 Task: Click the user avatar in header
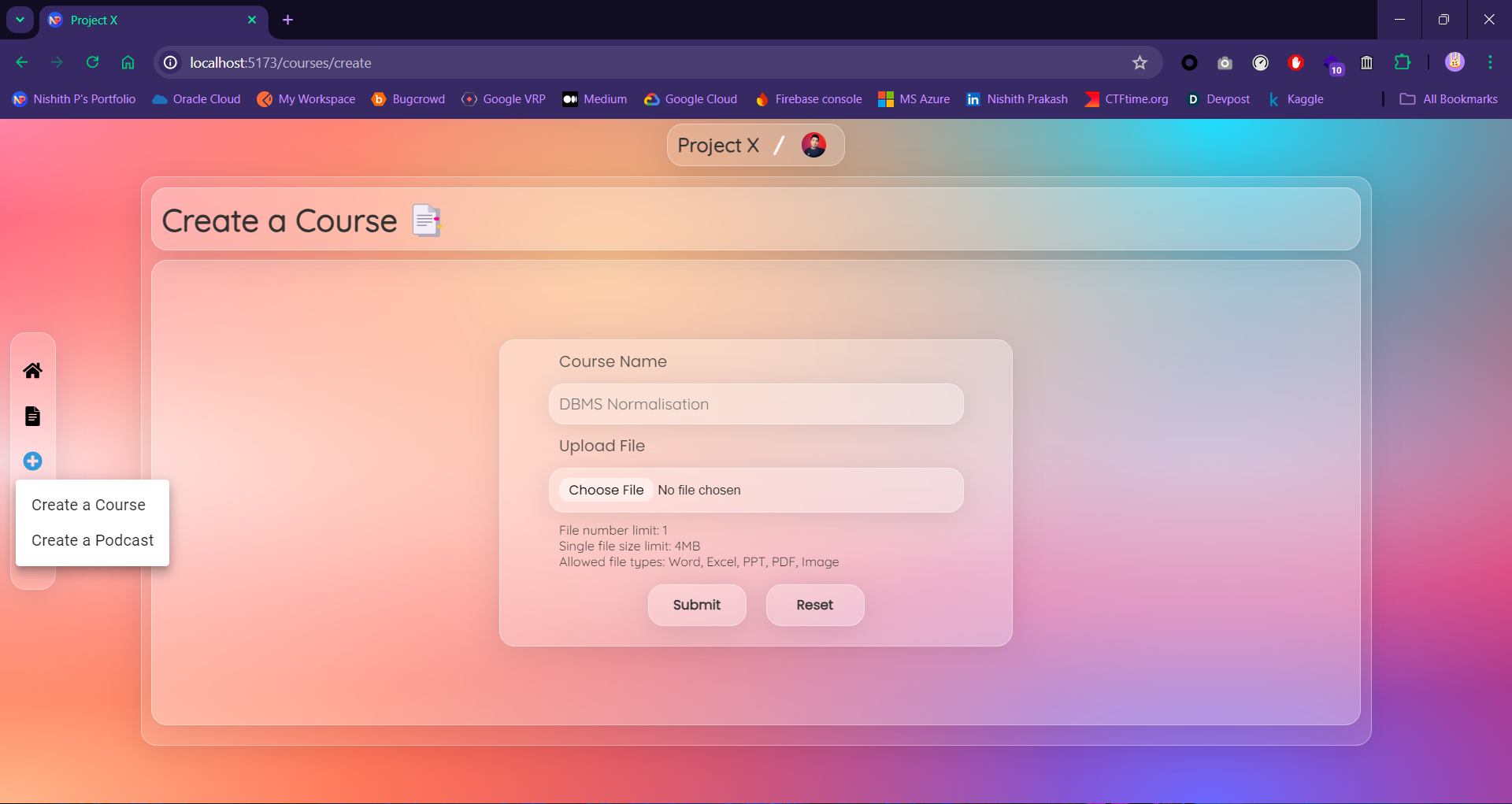click(813, 145)
